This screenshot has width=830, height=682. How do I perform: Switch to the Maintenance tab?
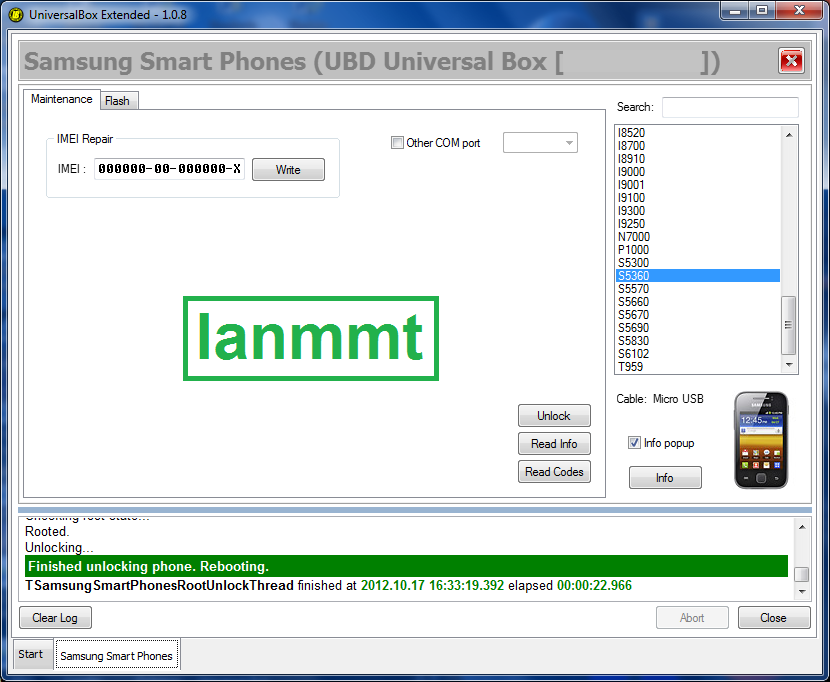click(x=61, y=99)
